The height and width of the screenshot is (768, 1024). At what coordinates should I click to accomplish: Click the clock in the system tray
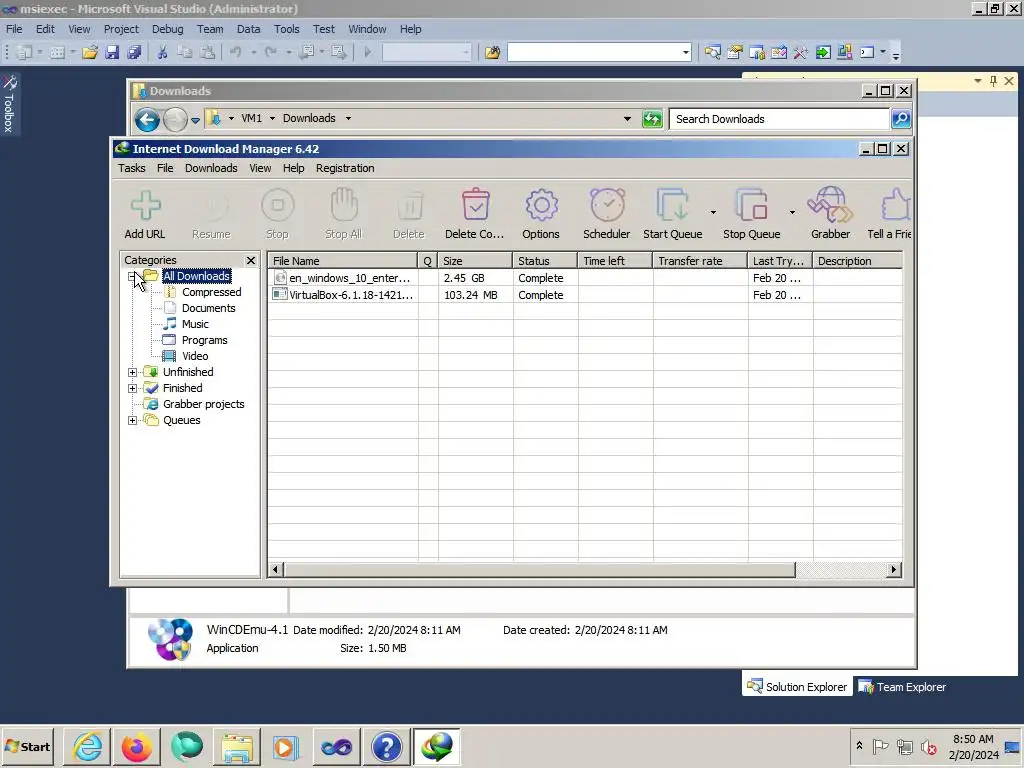click(973, 747)
